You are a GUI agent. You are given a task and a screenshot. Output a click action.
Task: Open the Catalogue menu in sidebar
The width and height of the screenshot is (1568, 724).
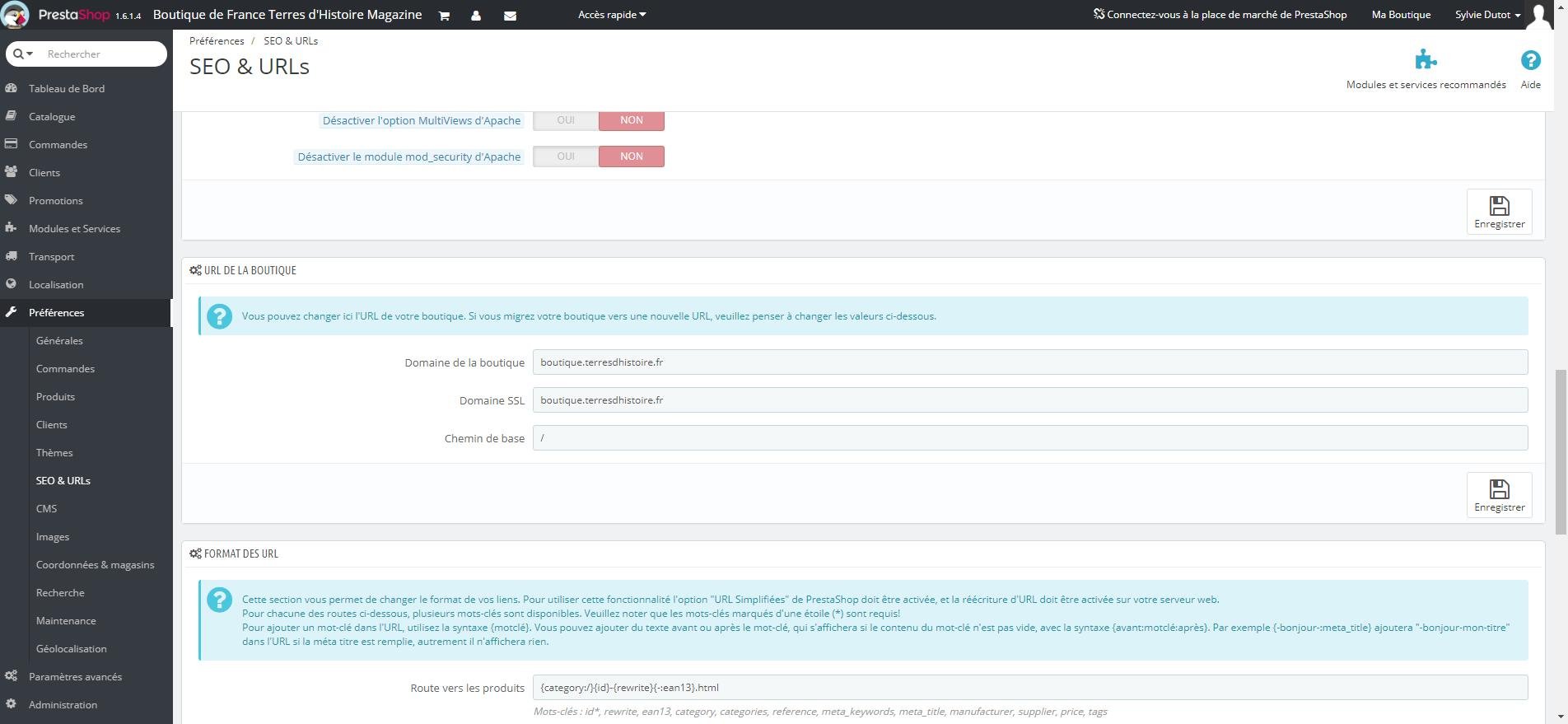52,116
